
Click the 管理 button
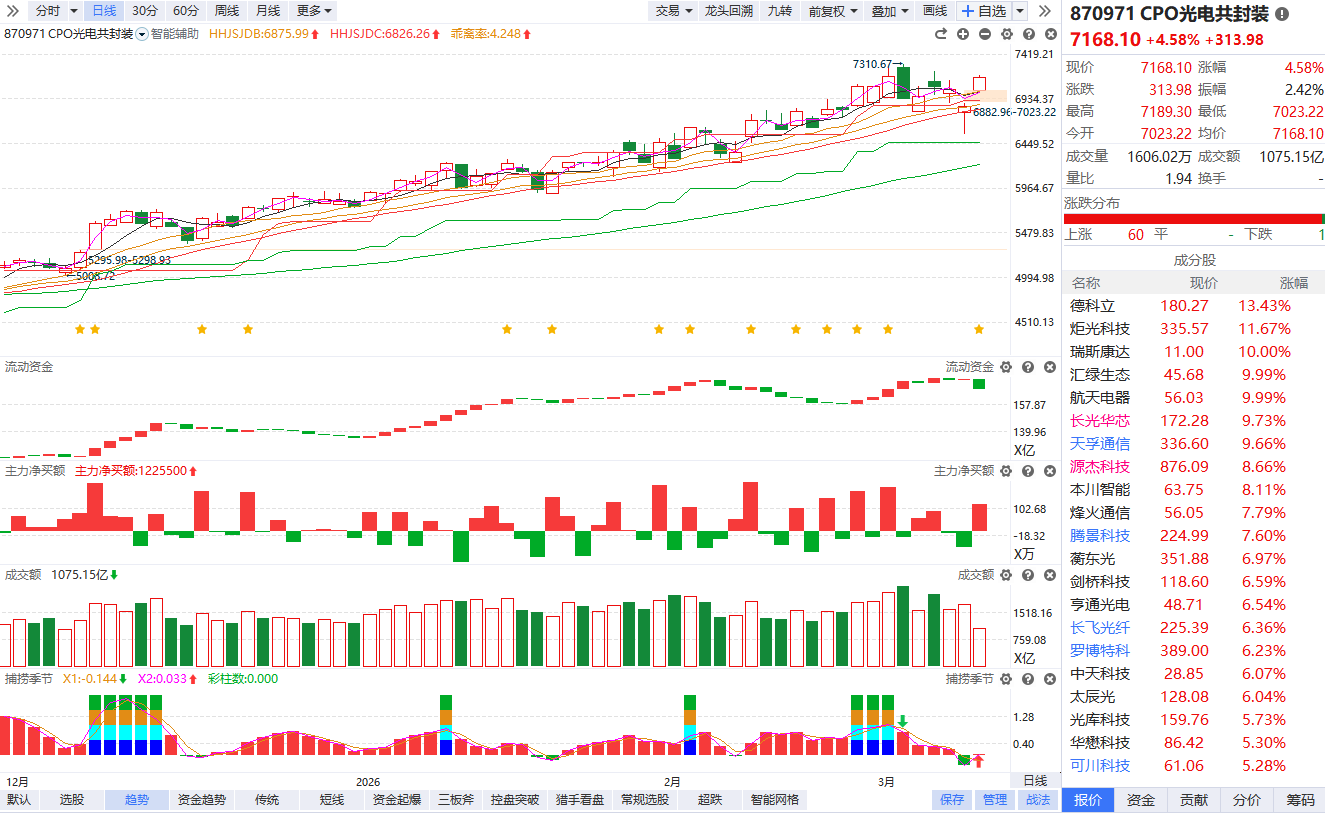point(995,800)
